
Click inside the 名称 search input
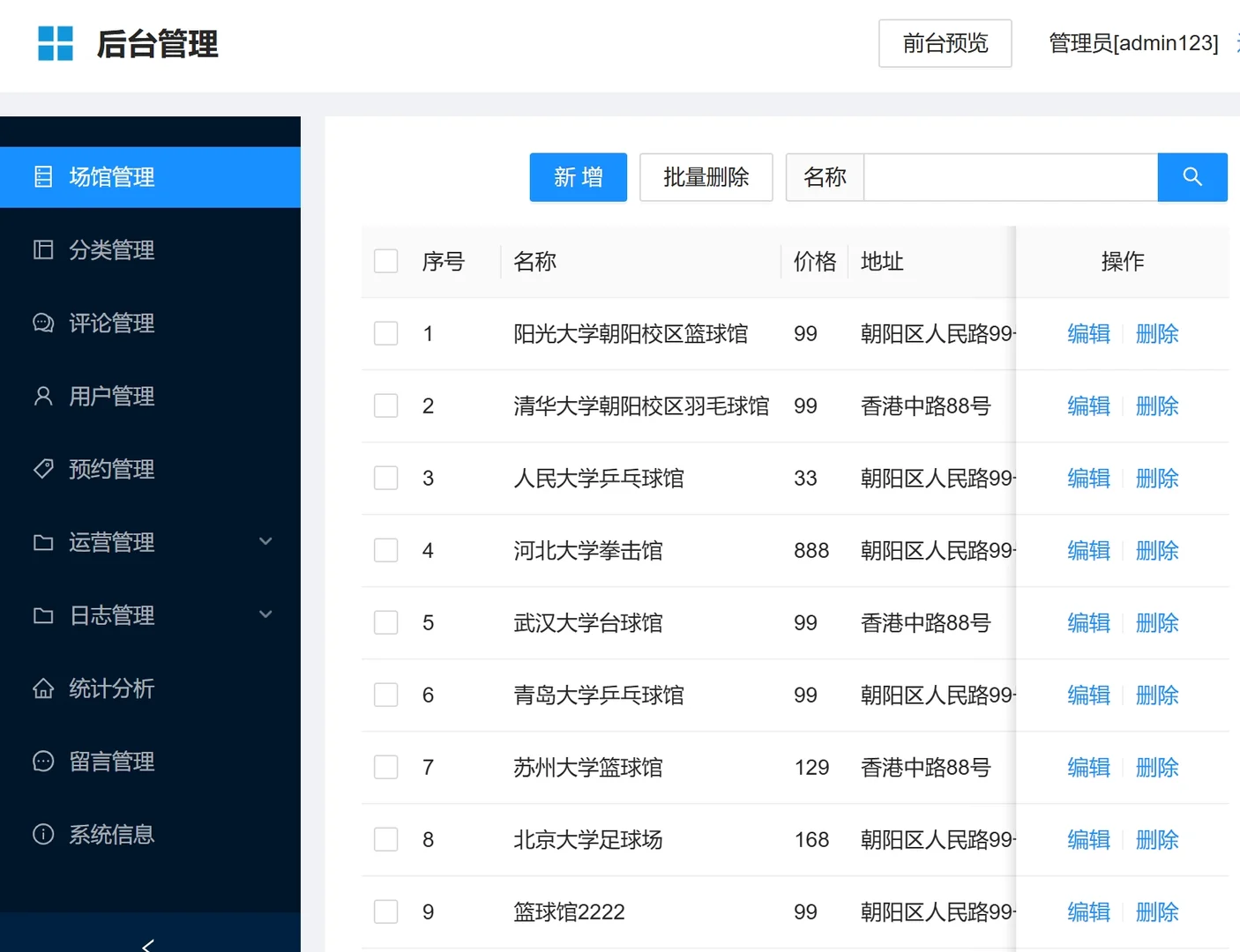click(x=1010, y=177)
